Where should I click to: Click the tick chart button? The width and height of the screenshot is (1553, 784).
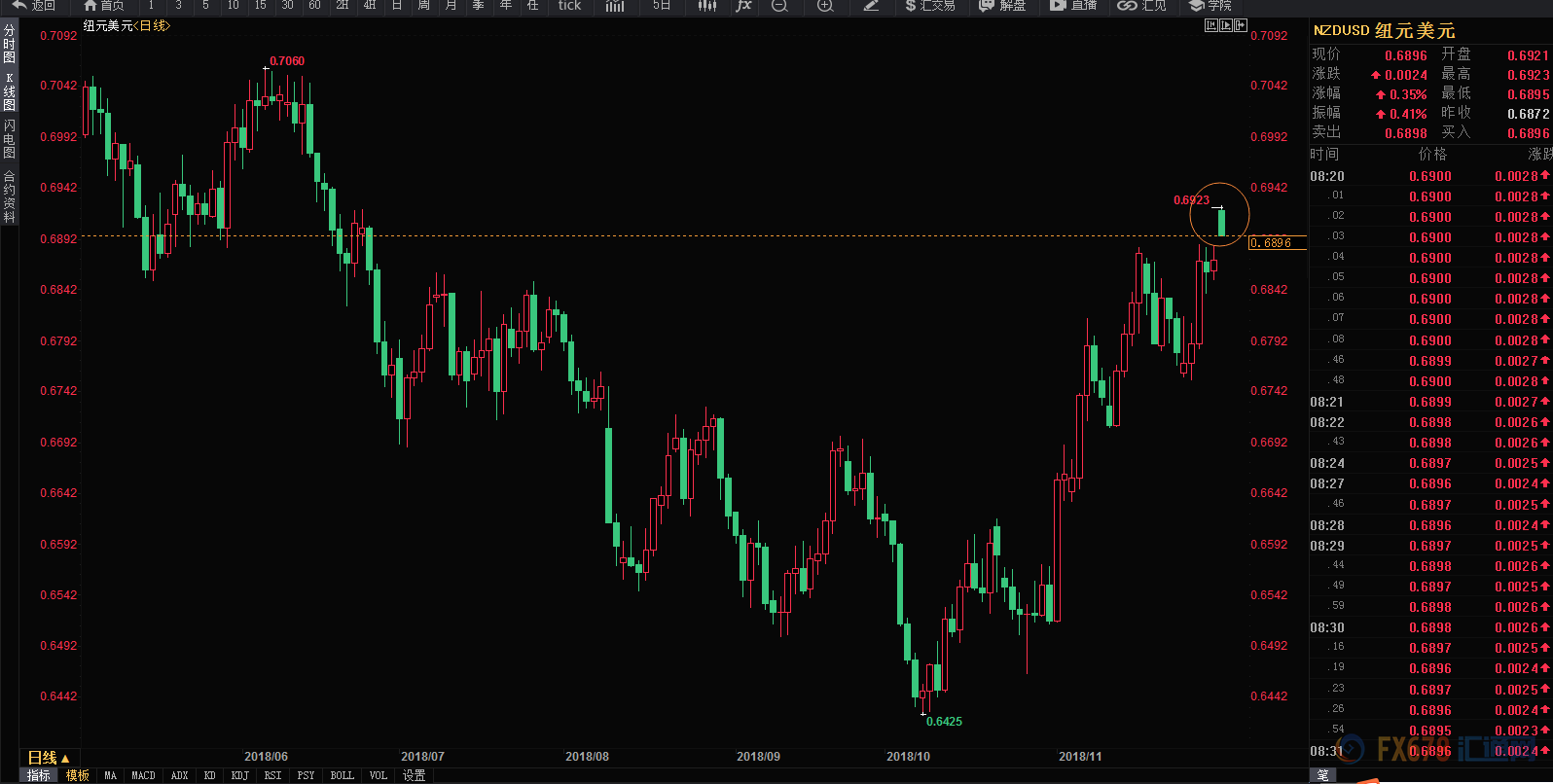tap(569, 6)
